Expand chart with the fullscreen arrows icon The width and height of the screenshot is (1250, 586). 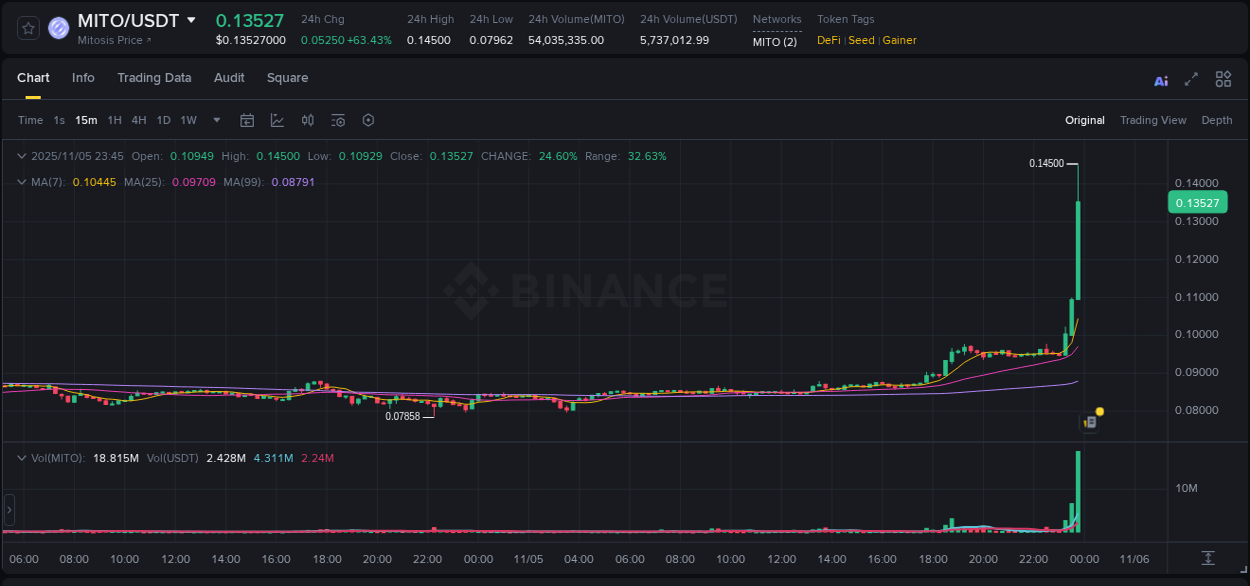click(1192, 78)
